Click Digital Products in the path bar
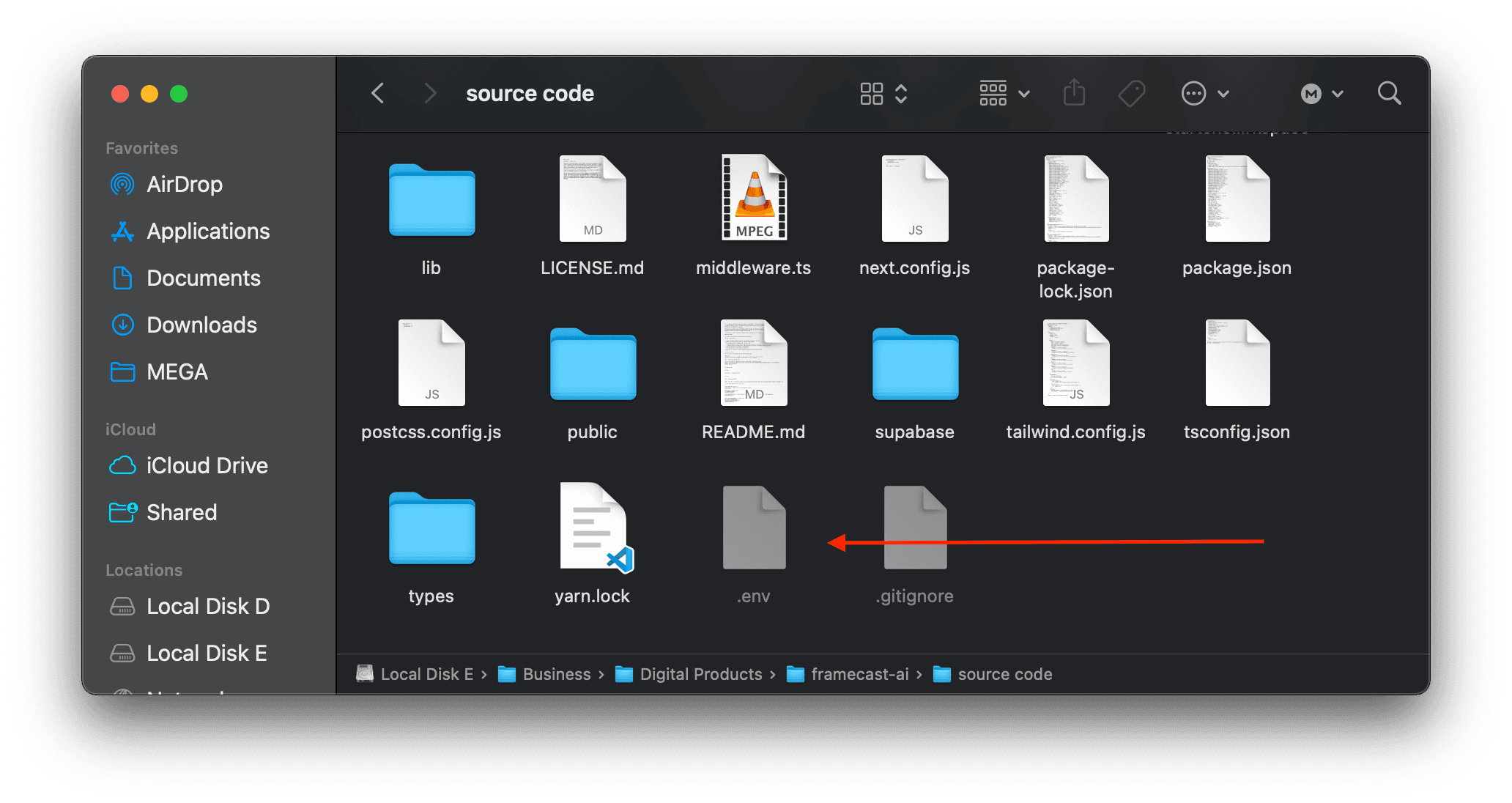1512x803 pixels. click(x=700, y=674)
